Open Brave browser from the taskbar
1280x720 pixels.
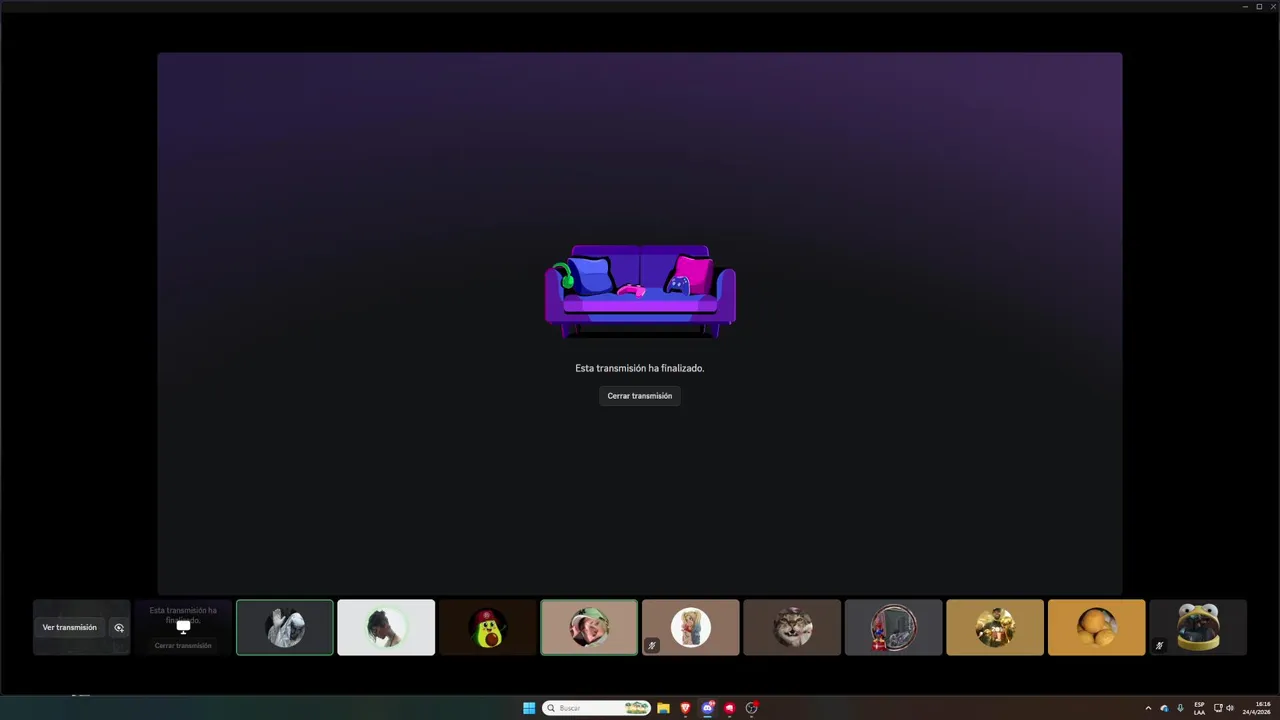685,708
